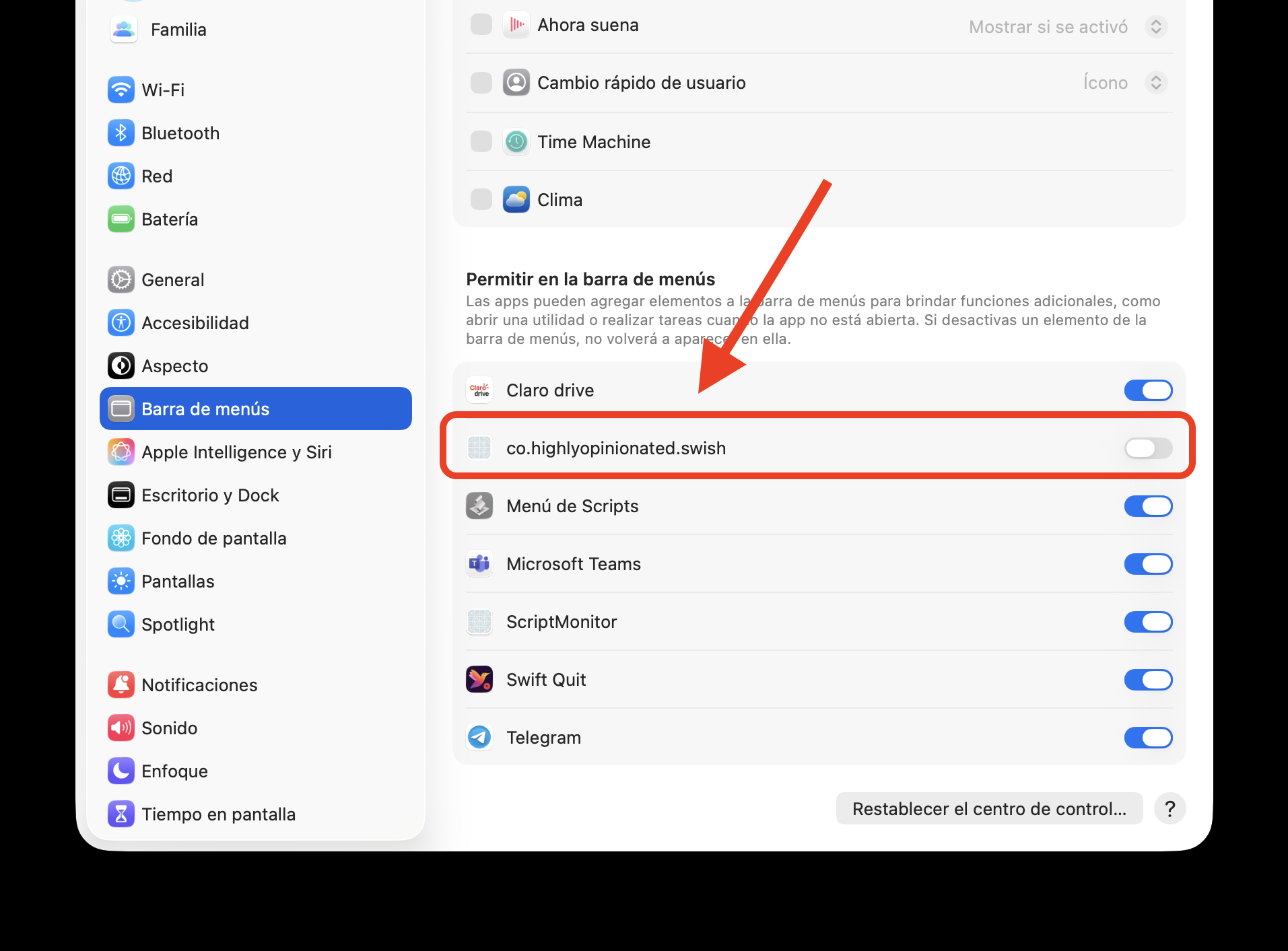1288x951 pixels.
Task: Open the Accesibilidad icon
Action: tap(121, 323)
